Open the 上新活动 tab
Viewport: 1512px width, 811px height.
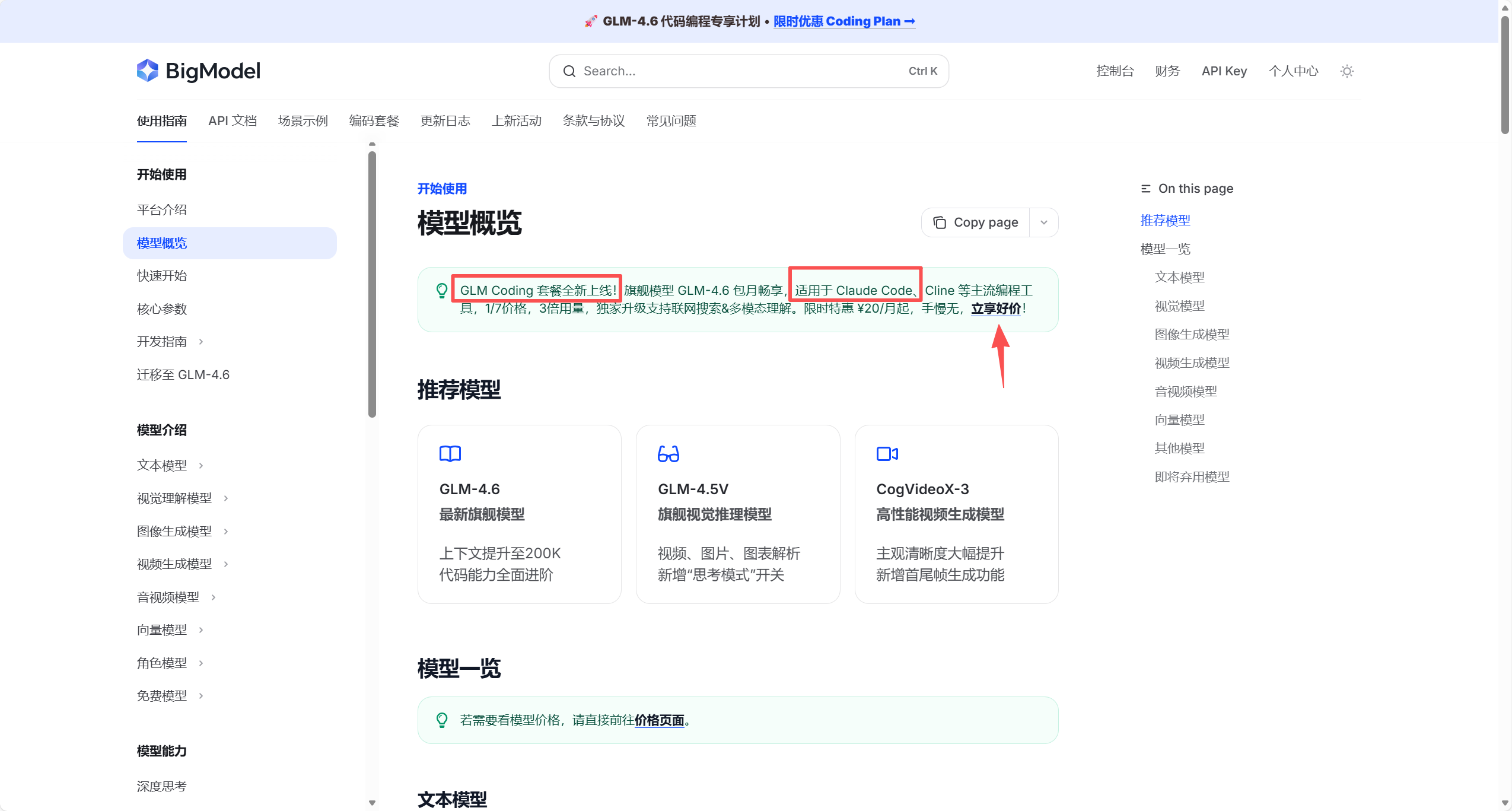[x=517, y=121]
